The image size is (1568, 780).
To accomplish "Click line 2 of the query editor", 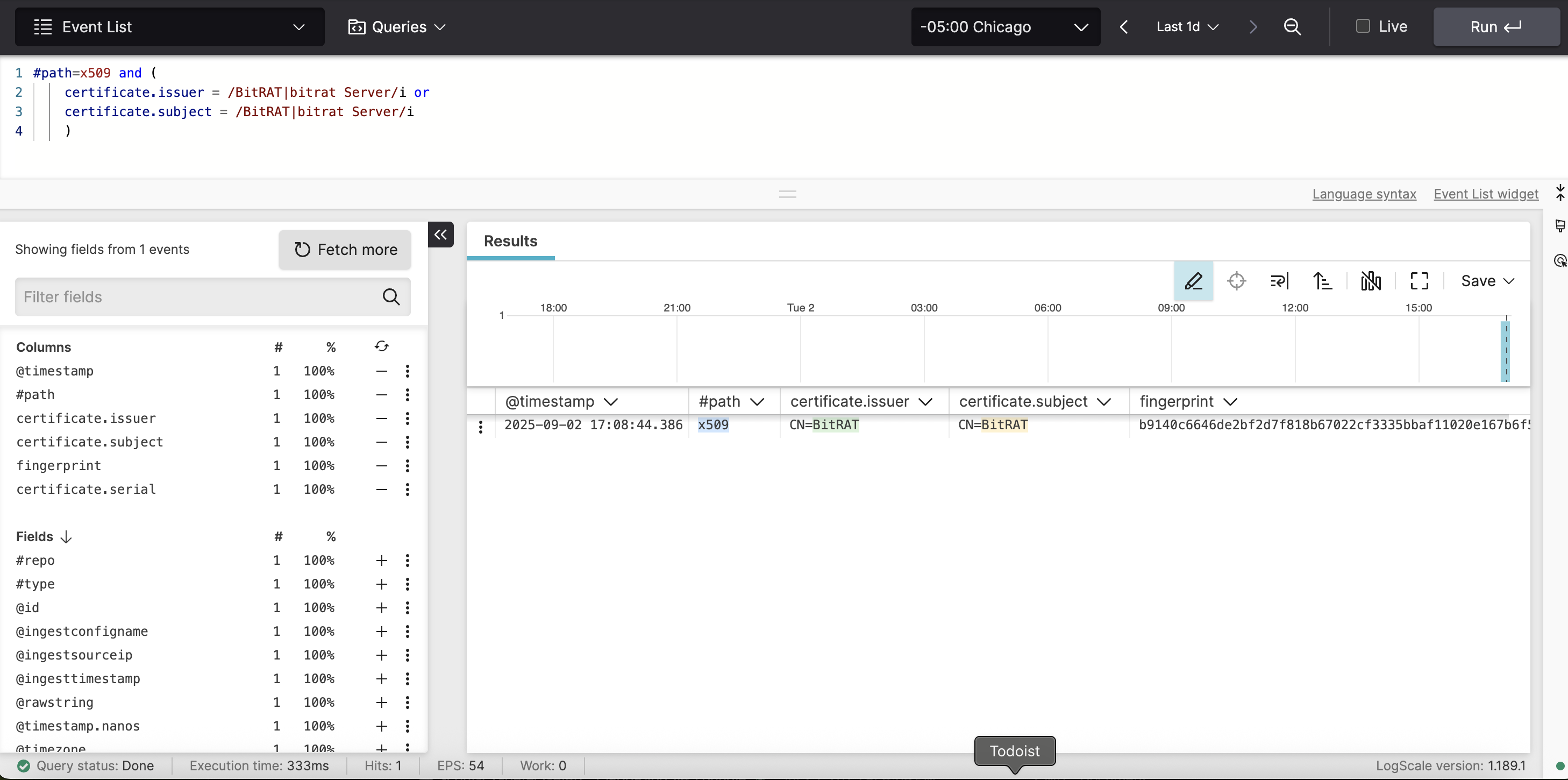I will (246, 93).
